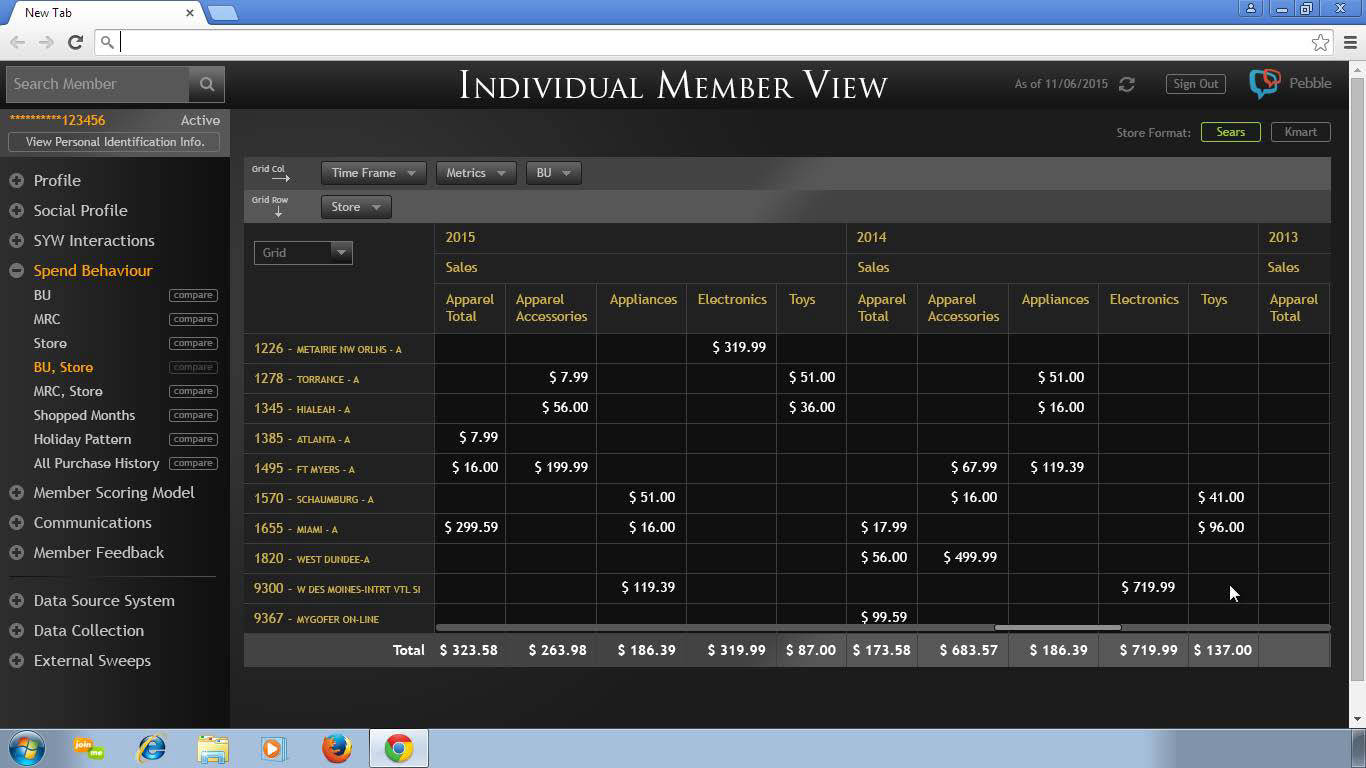Click the search magnifier button beside Search Member
1366x768 pixels.
pos(207,84)
